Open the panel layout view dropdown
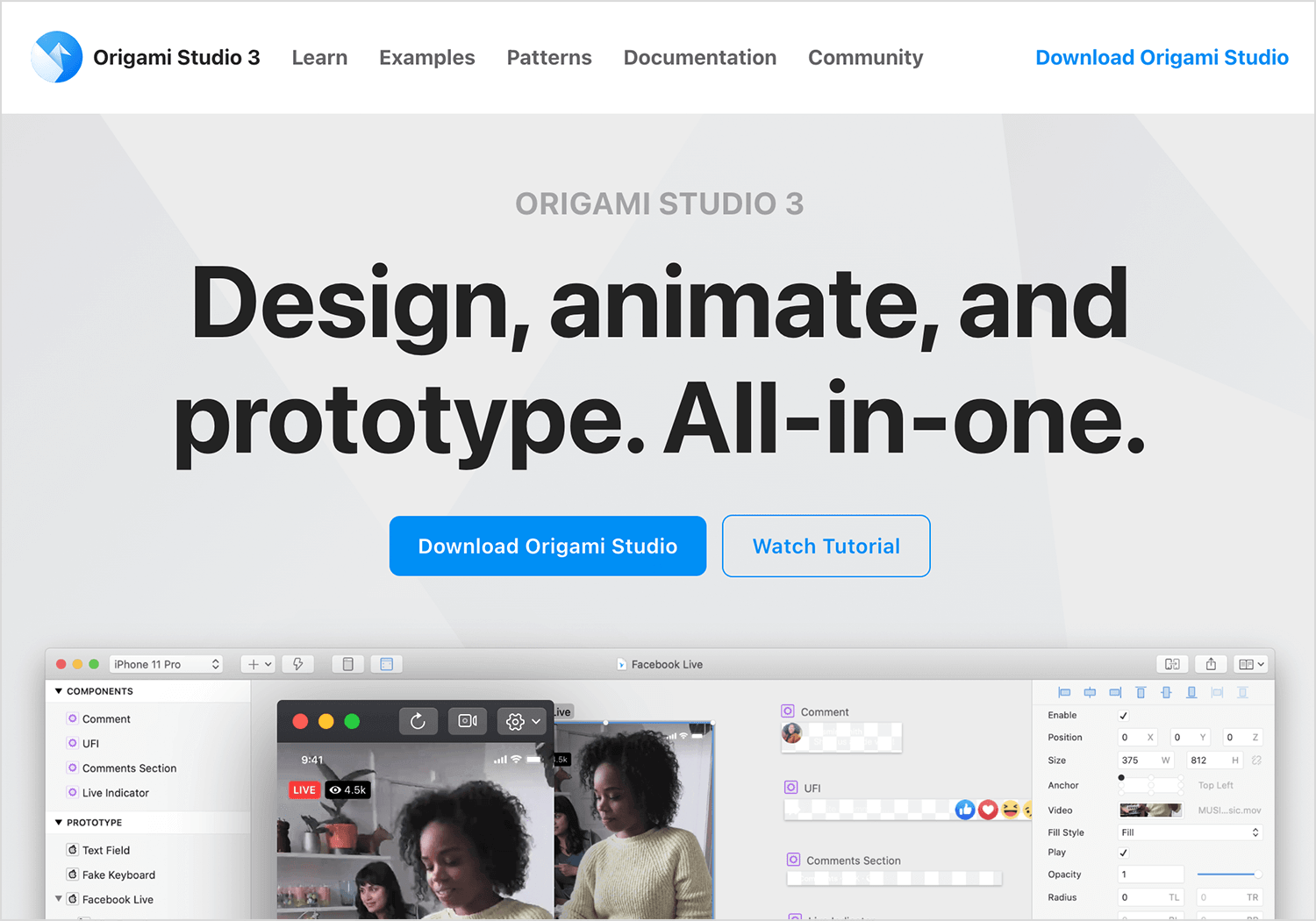Screen dimensions: 1316x921 pos(1251,664)
